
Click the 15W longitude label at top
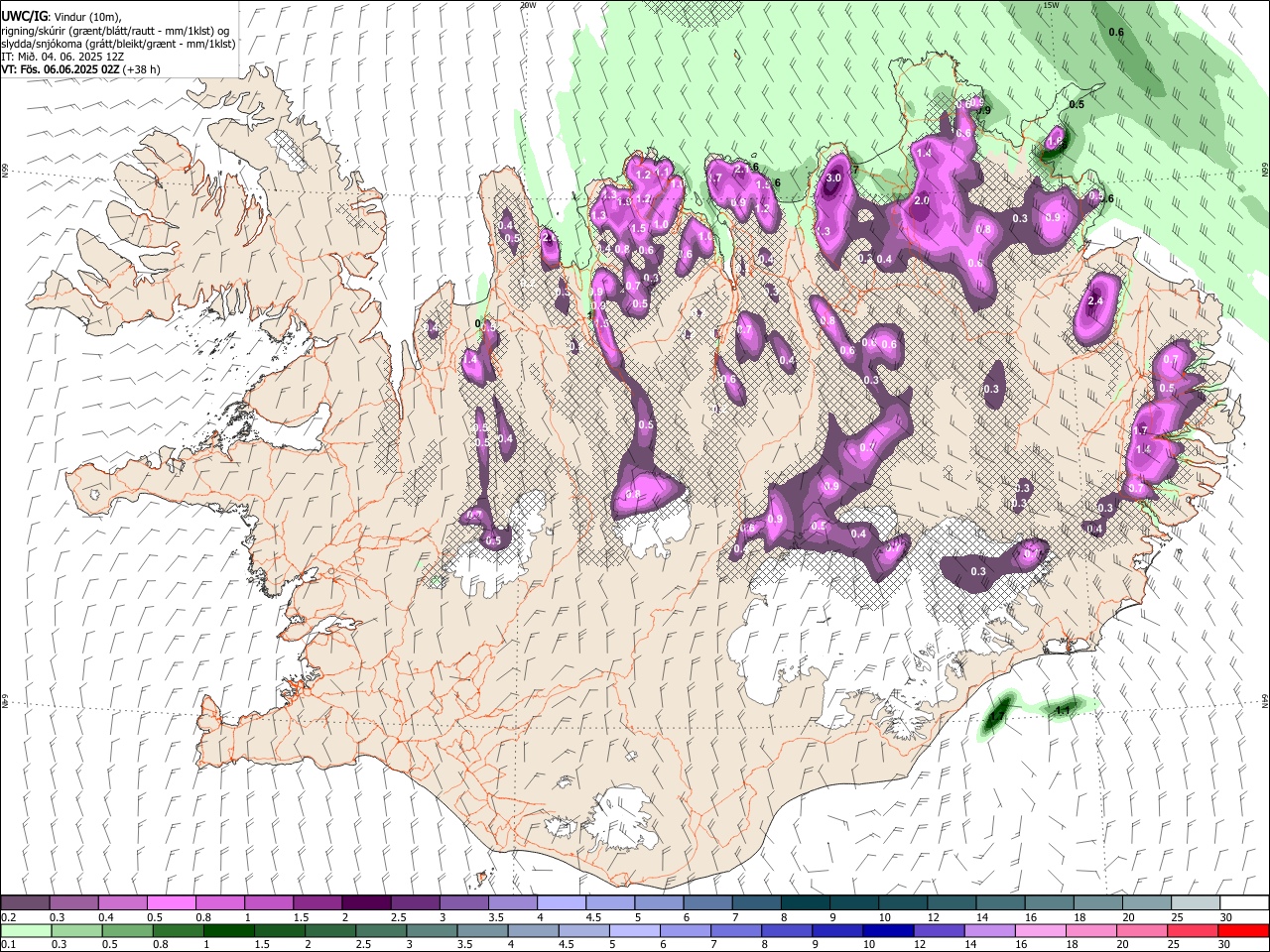(x=1052, y=5)
